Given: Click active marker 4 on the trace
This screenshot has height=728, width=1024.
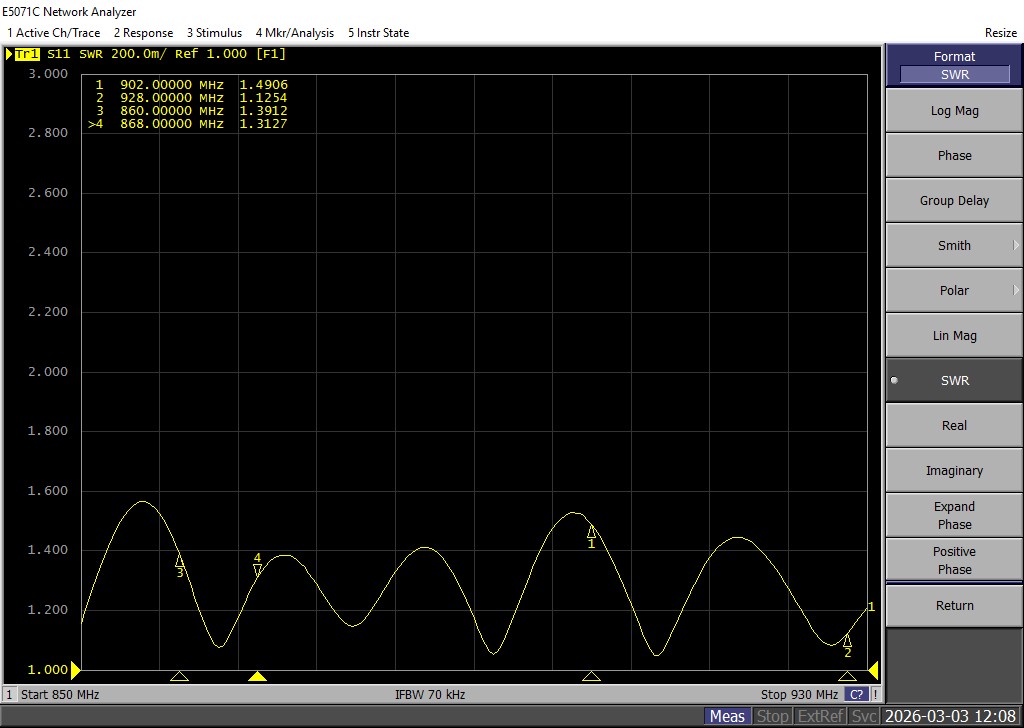Looking at the screenshot, I should [257, 569].
